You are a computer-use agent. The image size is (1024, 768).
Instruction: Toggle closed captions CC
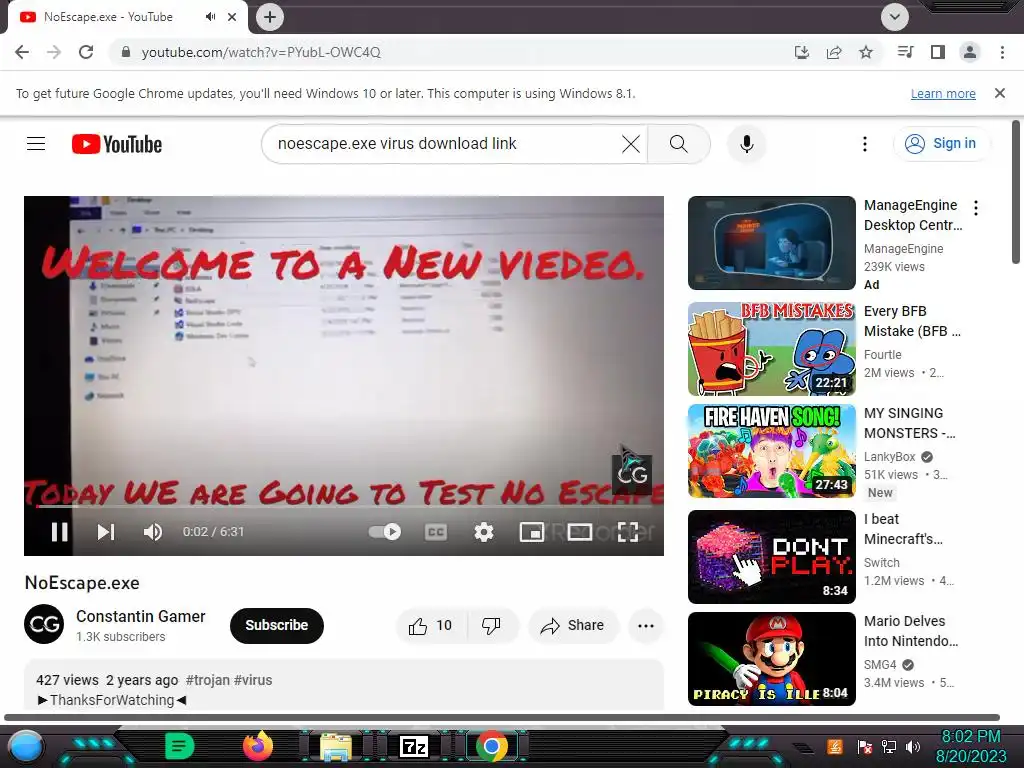pos(436,532)
